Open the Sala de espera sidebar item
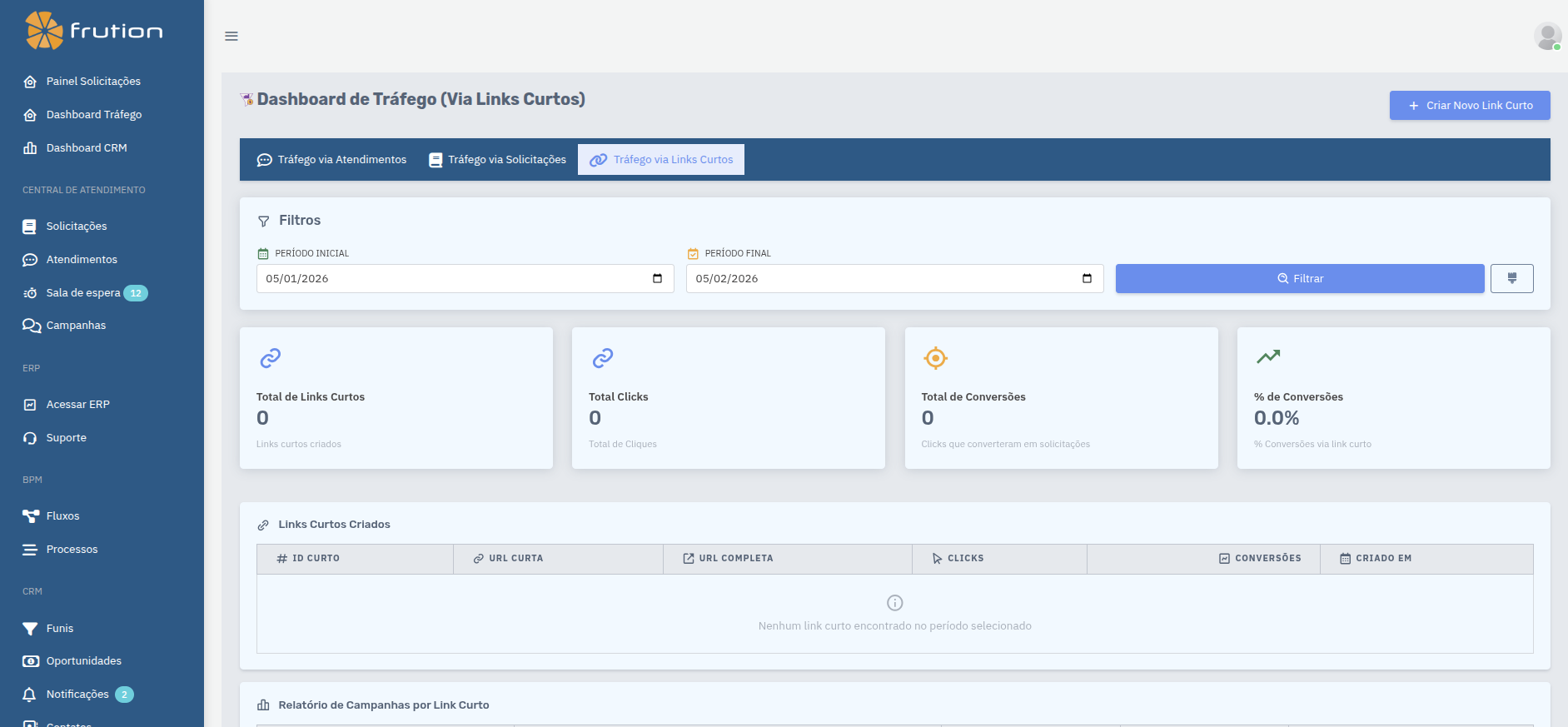 pyautogui.click(x=83, y=293)
